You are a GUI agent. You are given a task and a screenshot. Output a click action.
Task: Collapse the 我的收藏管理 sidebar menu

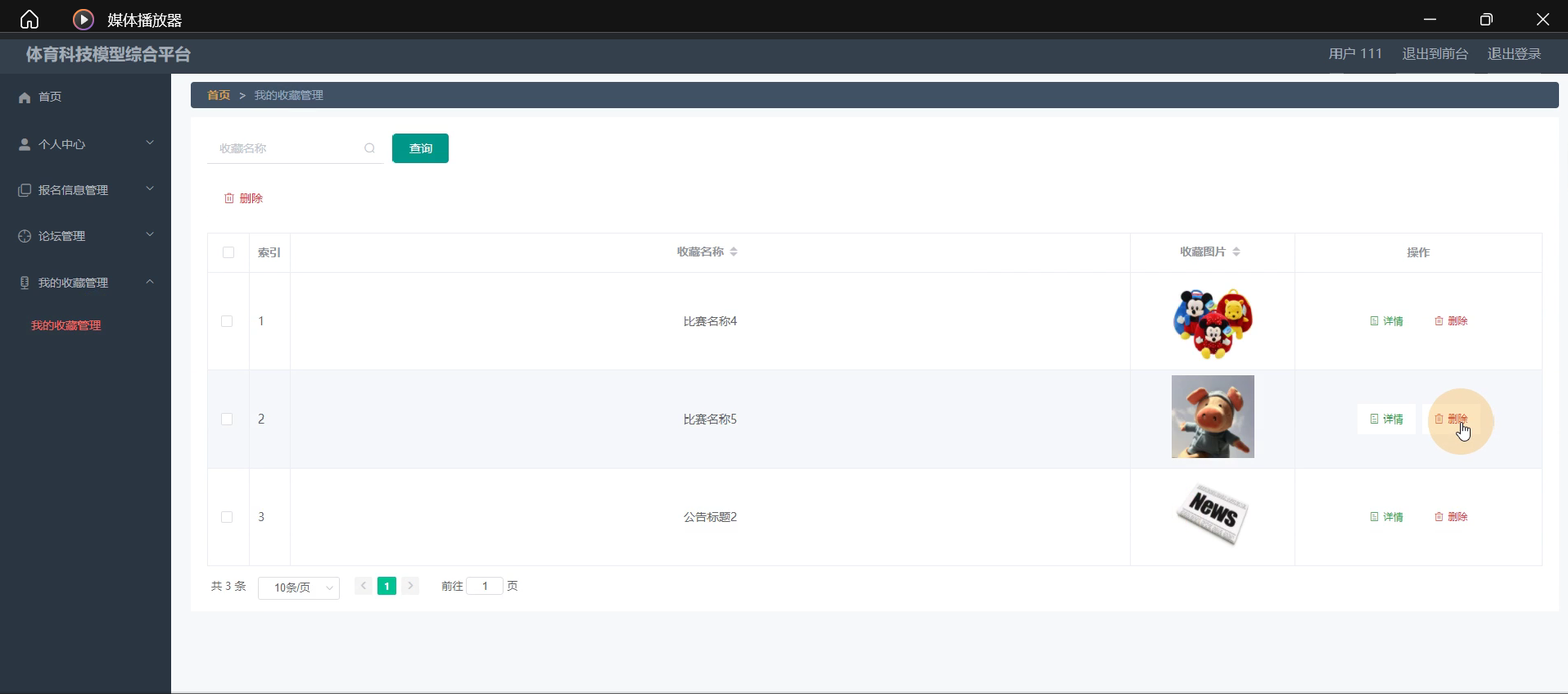coord(85,282)
